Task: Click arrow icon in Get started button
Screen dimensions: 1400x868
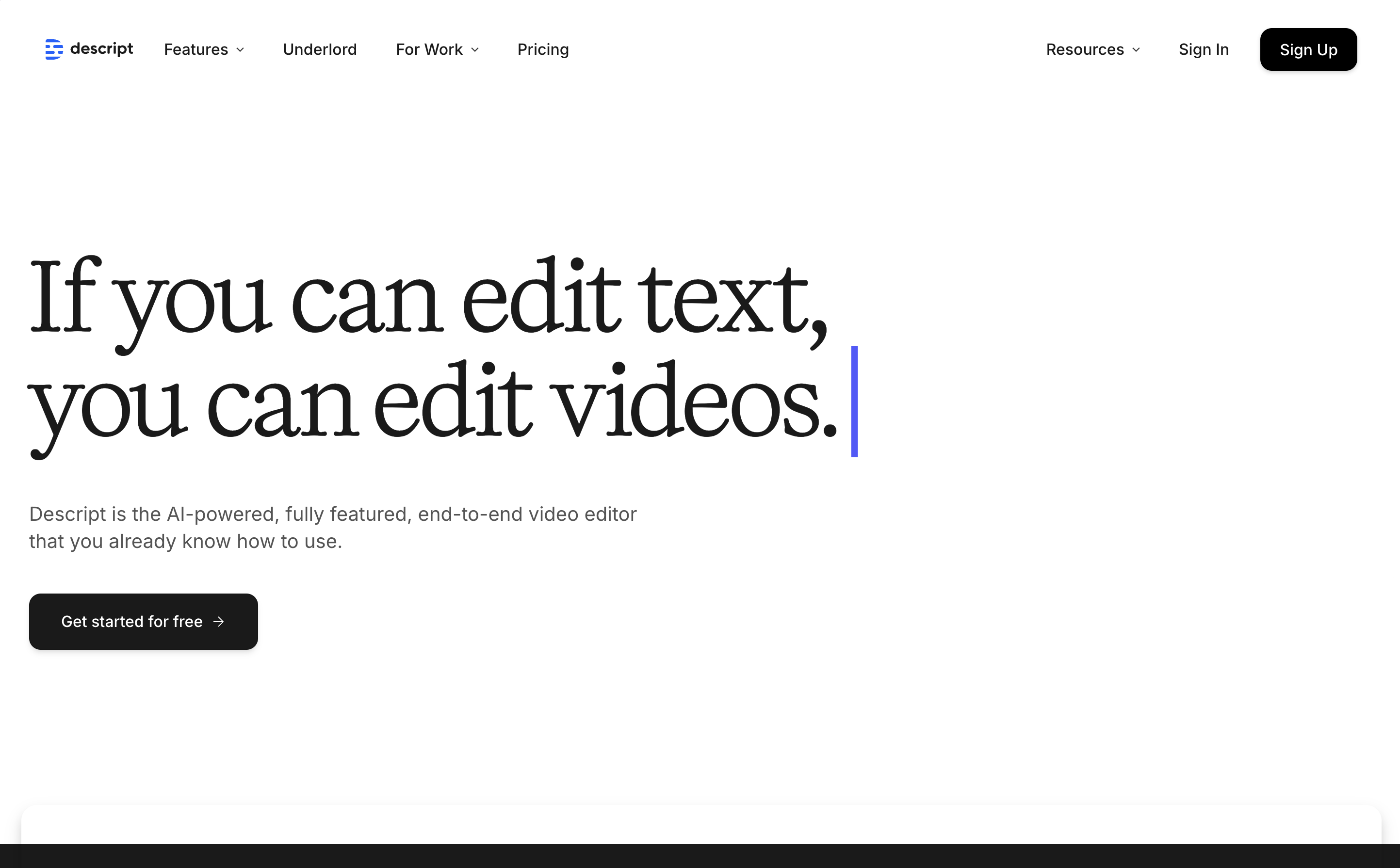Action: (x=218, y=622)
